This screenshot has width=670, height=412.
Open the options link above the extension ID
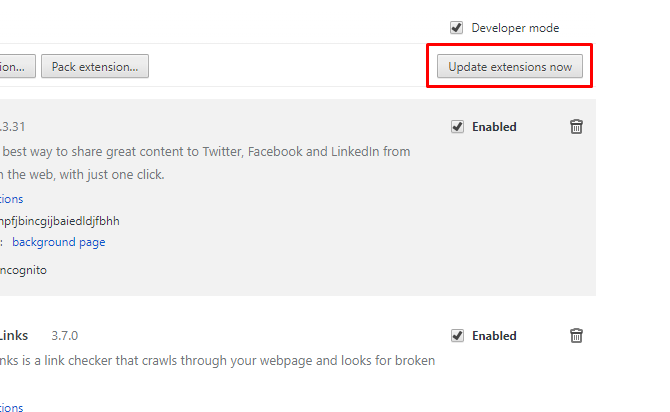coord(11,199)
